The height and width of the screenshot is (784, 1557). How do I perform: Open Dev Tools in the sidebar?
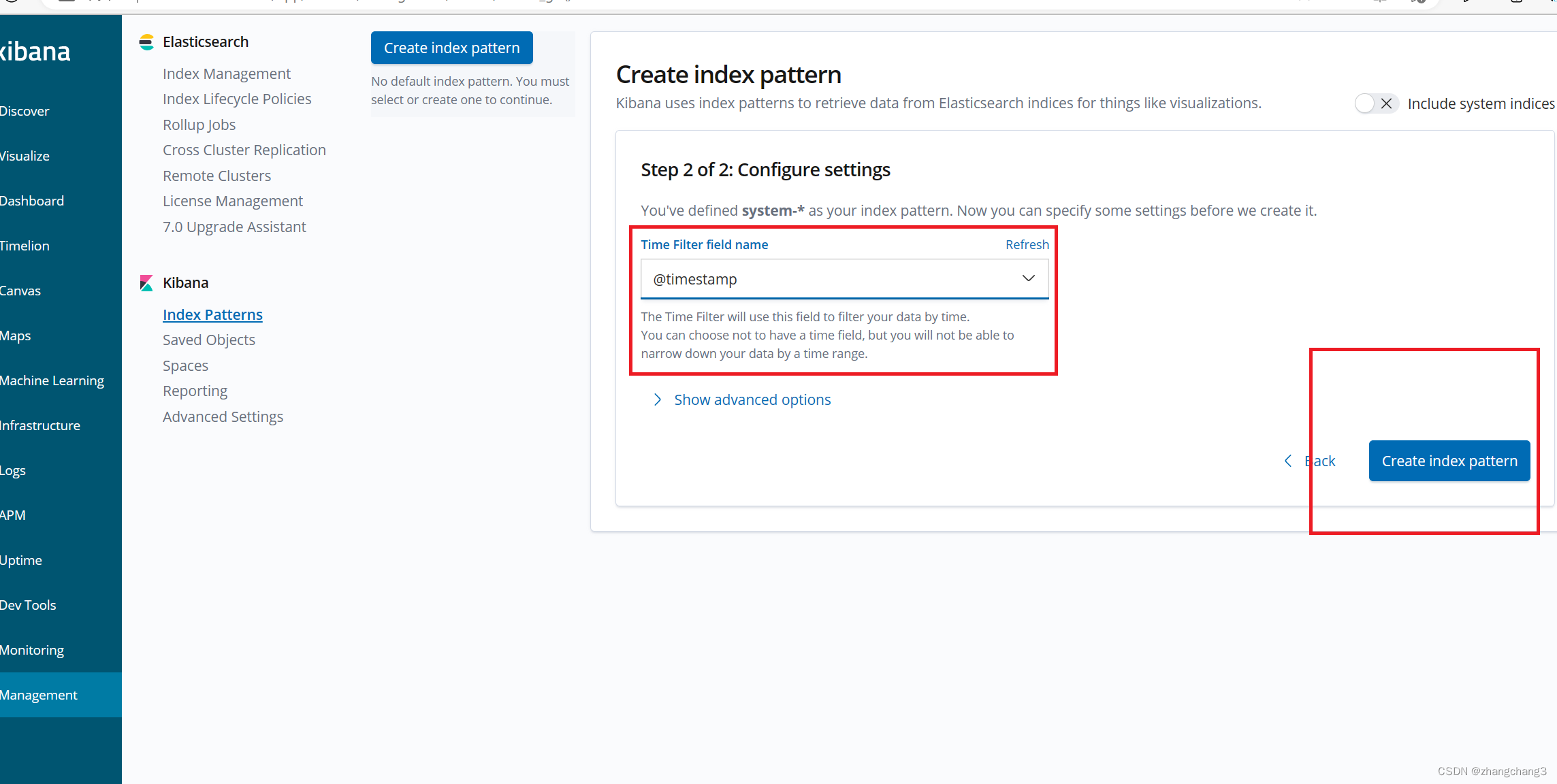(28, 605)
